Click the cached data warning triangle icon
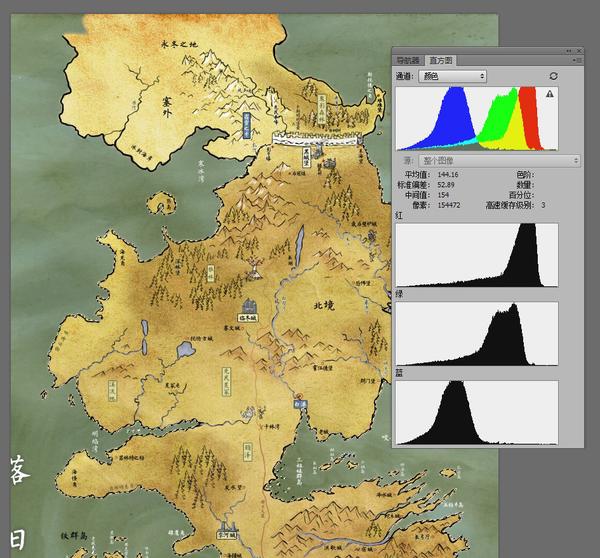 click(550, 94)
